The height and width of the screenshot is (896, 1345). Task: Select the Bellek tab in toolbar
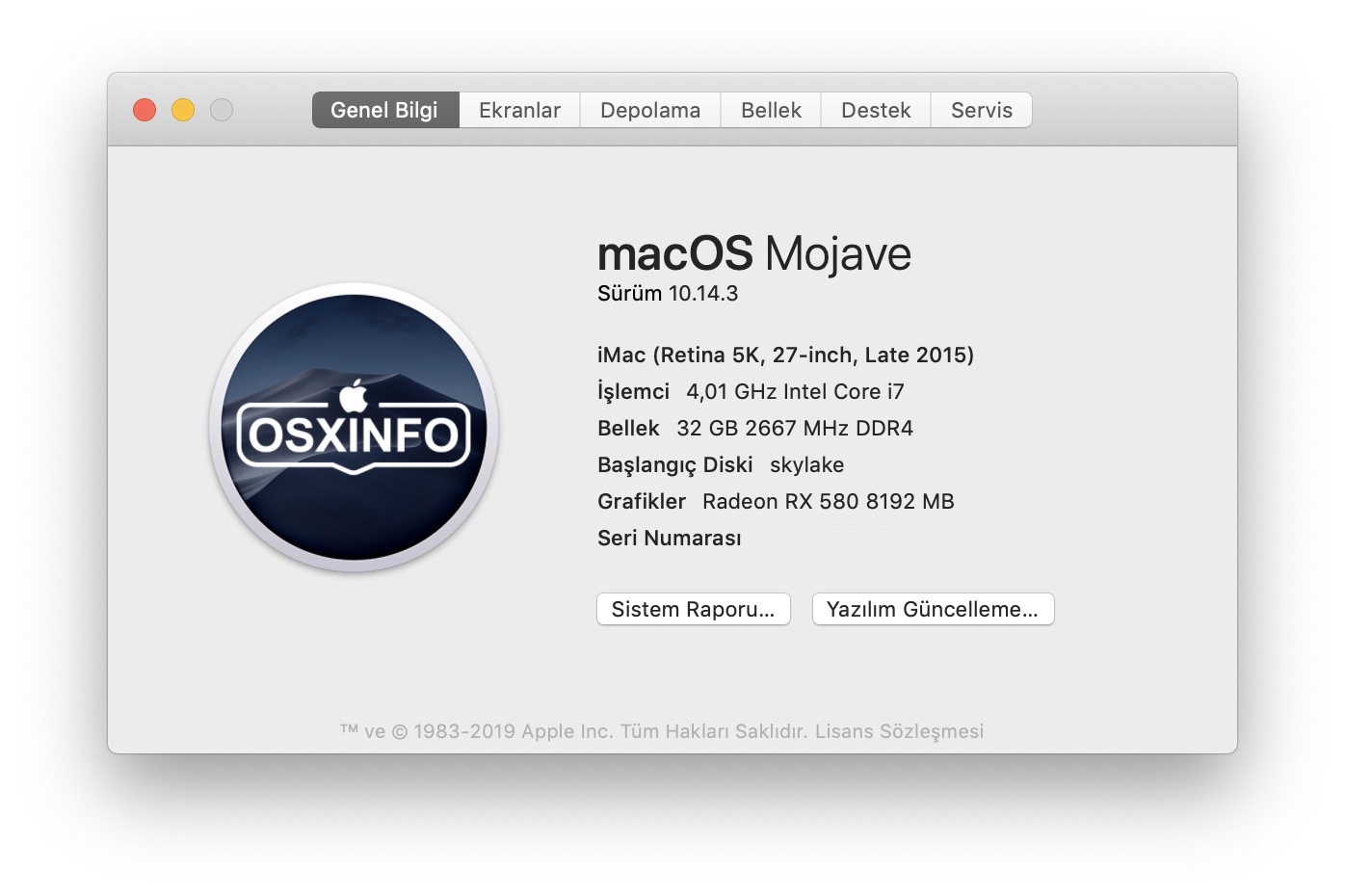771,110
